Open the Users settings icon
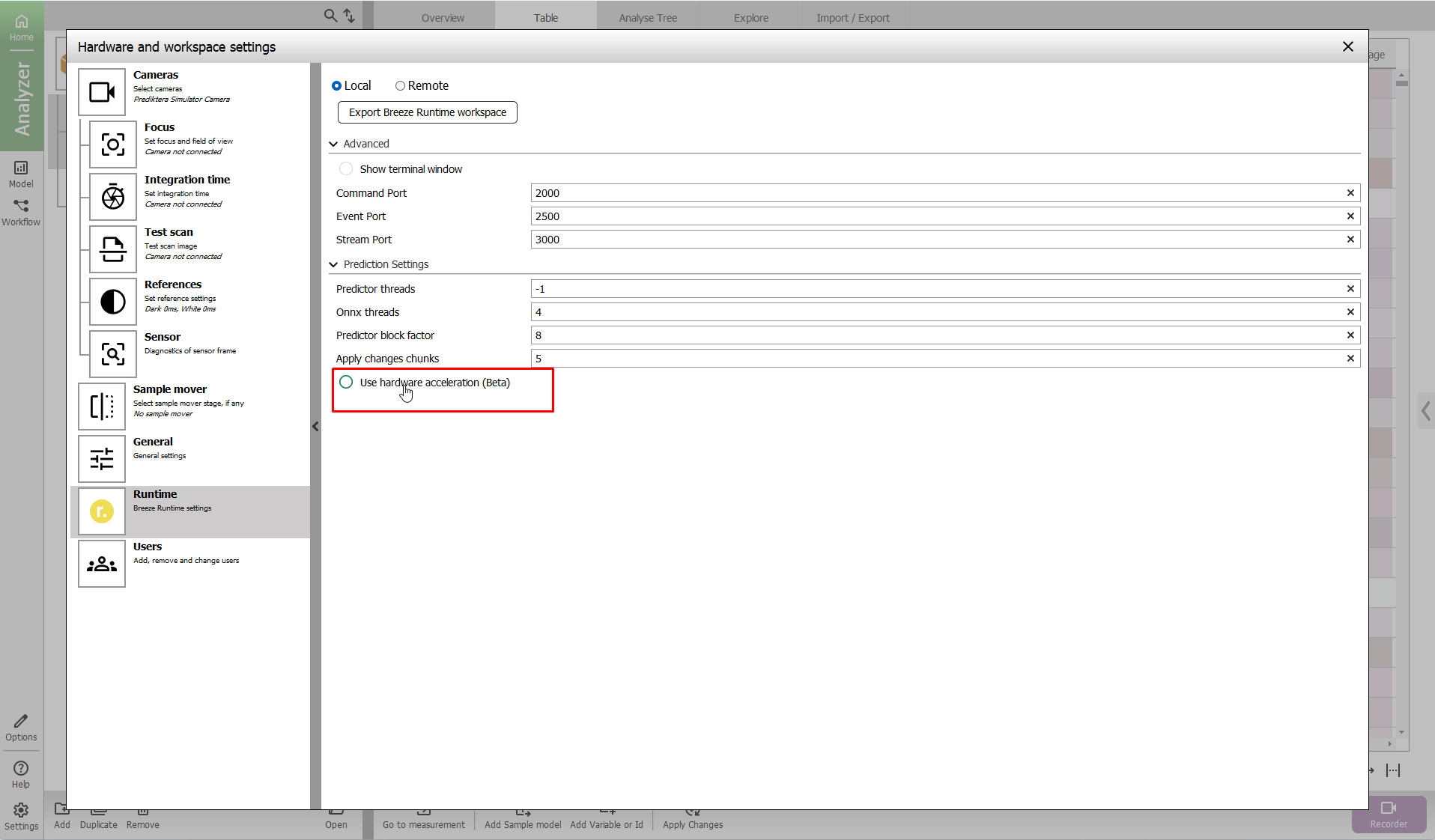This screenshot has width=1435, height=840. click(102, 564)
